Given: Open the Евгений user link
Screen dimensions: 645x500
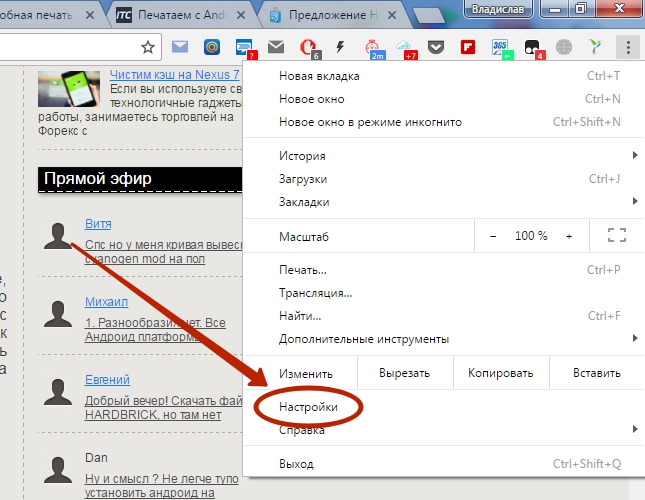Looking at the screenshot, I should coord(107,380).
